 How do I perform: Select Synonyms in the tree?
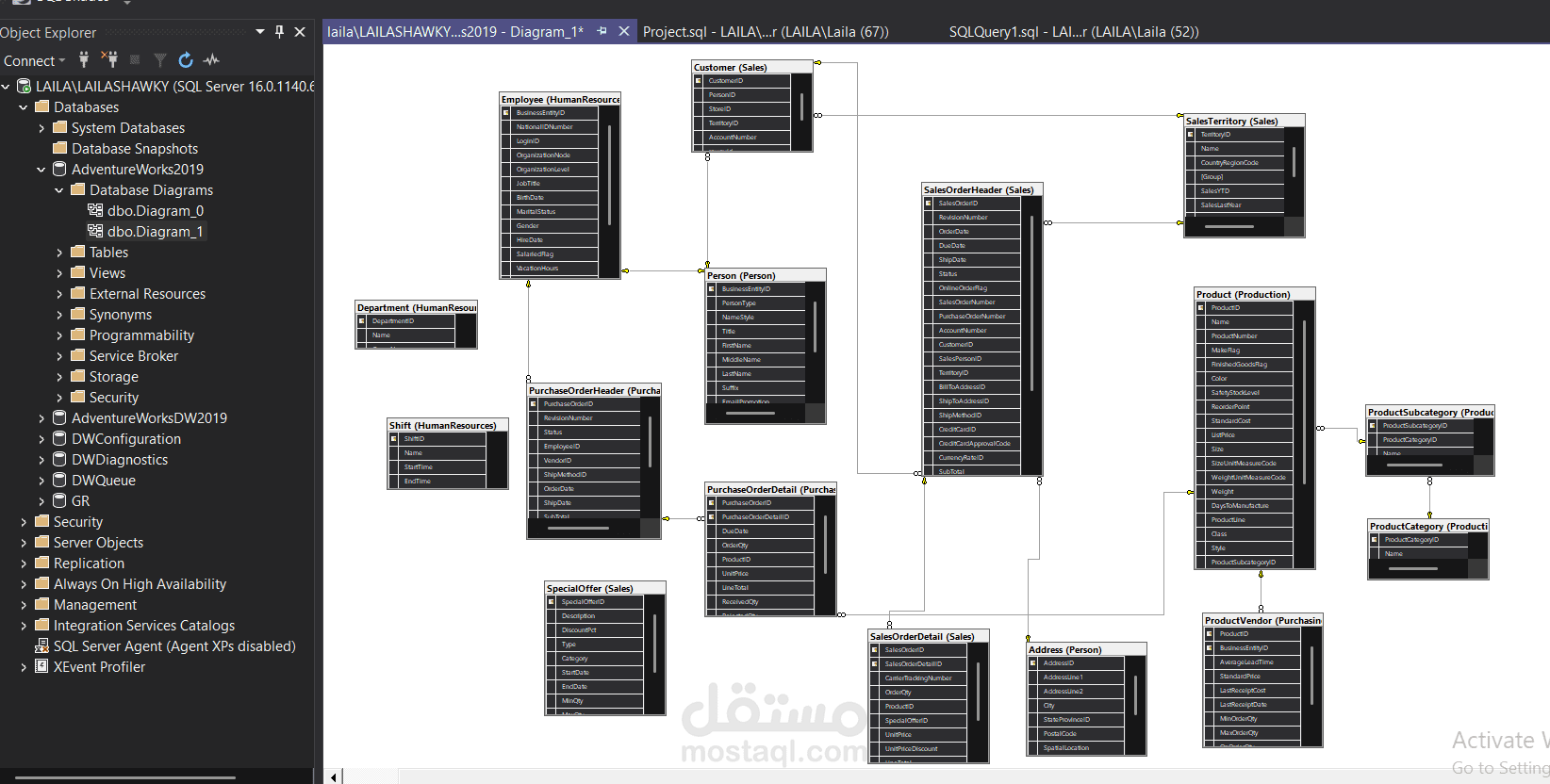pyautogui.click(x=120, y=314)
